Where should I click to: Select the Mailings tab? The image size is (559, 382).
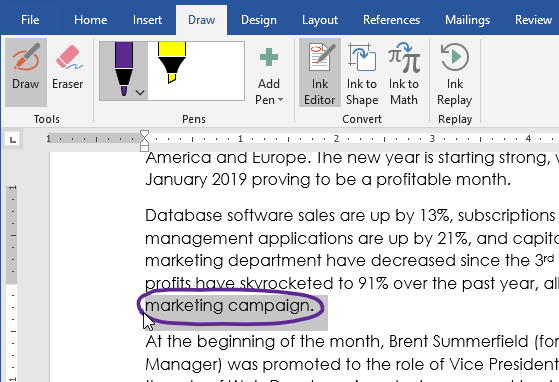[x=467, y=20]
